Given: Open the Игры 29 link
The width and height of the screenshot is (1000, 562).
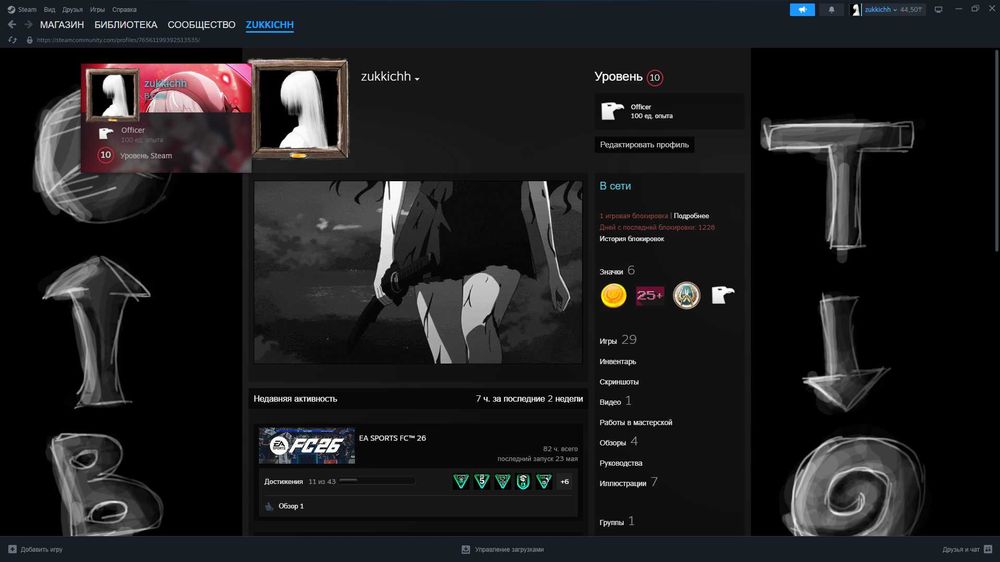Looking at the screenshot, I should tap(617, 340).
